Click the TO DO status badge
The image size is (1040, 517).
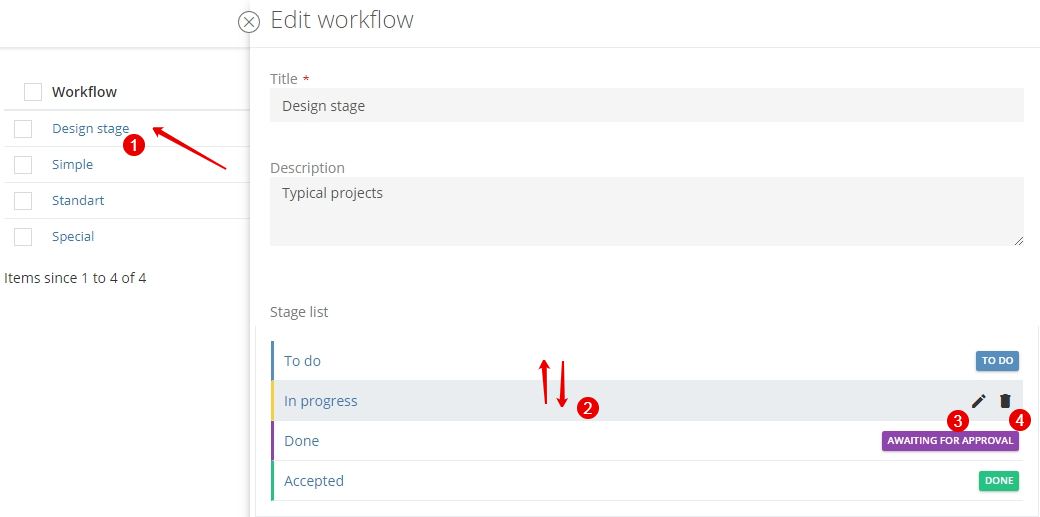click(x=998, y=361)
